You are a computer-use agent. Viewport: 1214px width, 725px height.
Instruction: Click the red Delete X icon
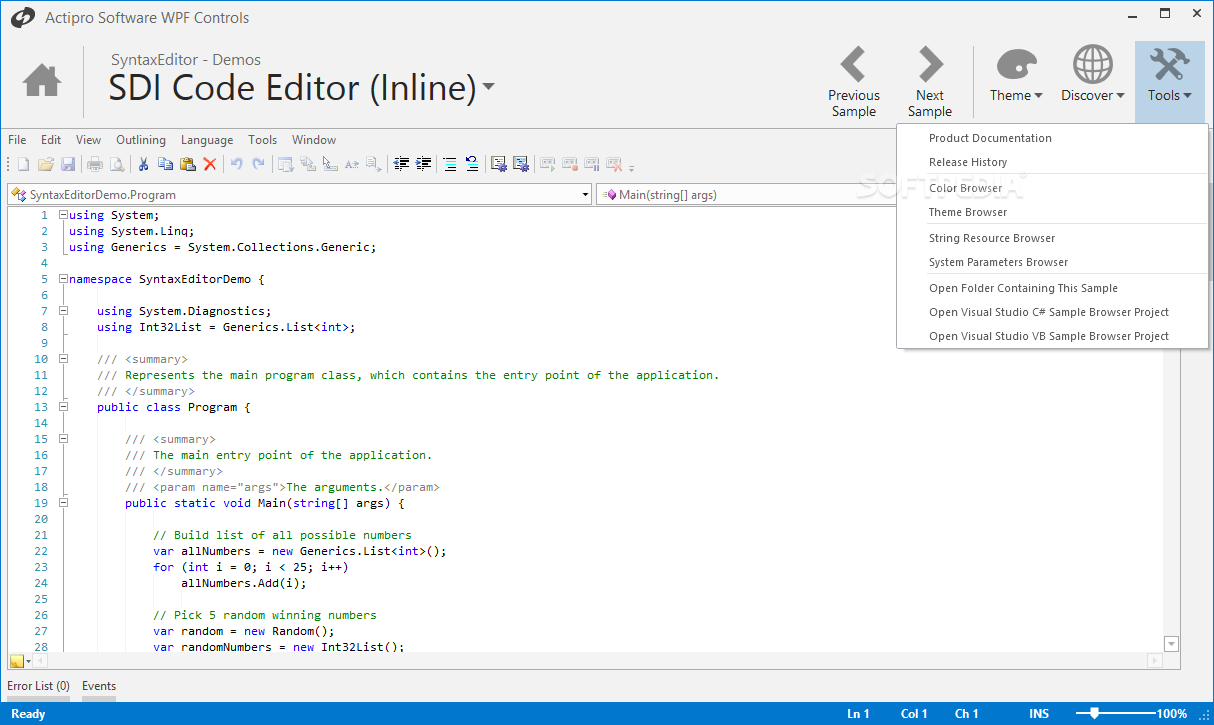(x=210, y=164)
